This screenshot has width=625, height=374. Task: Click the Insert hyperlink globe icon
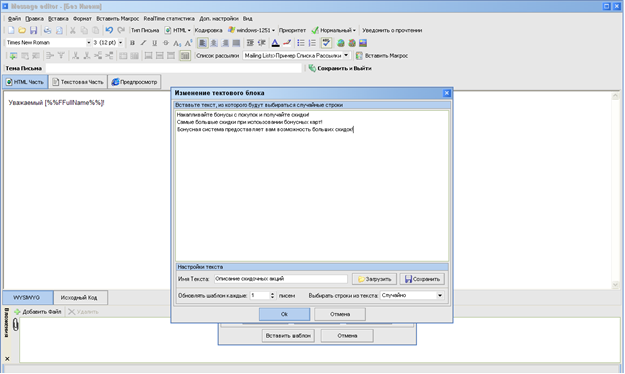341,43
